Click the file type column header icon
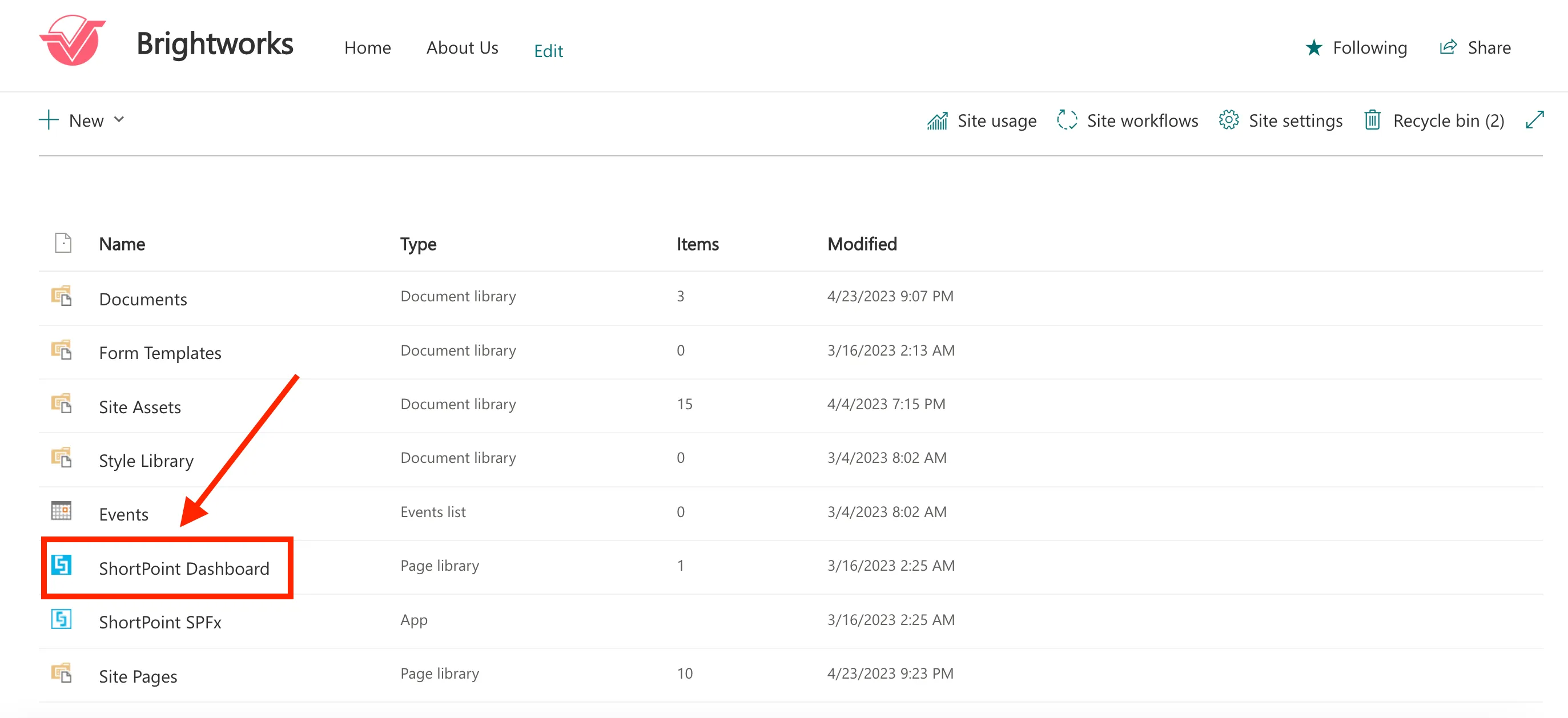Image resolution: width=1568 pixels, height=718 pixels. tap(63, 243)
